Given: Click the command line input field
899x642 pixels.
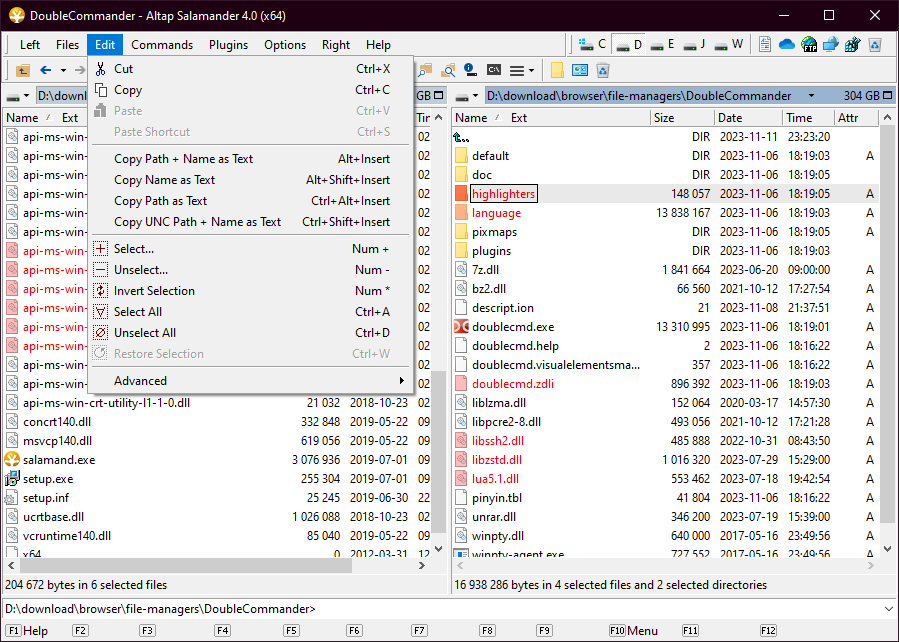Looking at the screenshot, I should pos(600,609).
